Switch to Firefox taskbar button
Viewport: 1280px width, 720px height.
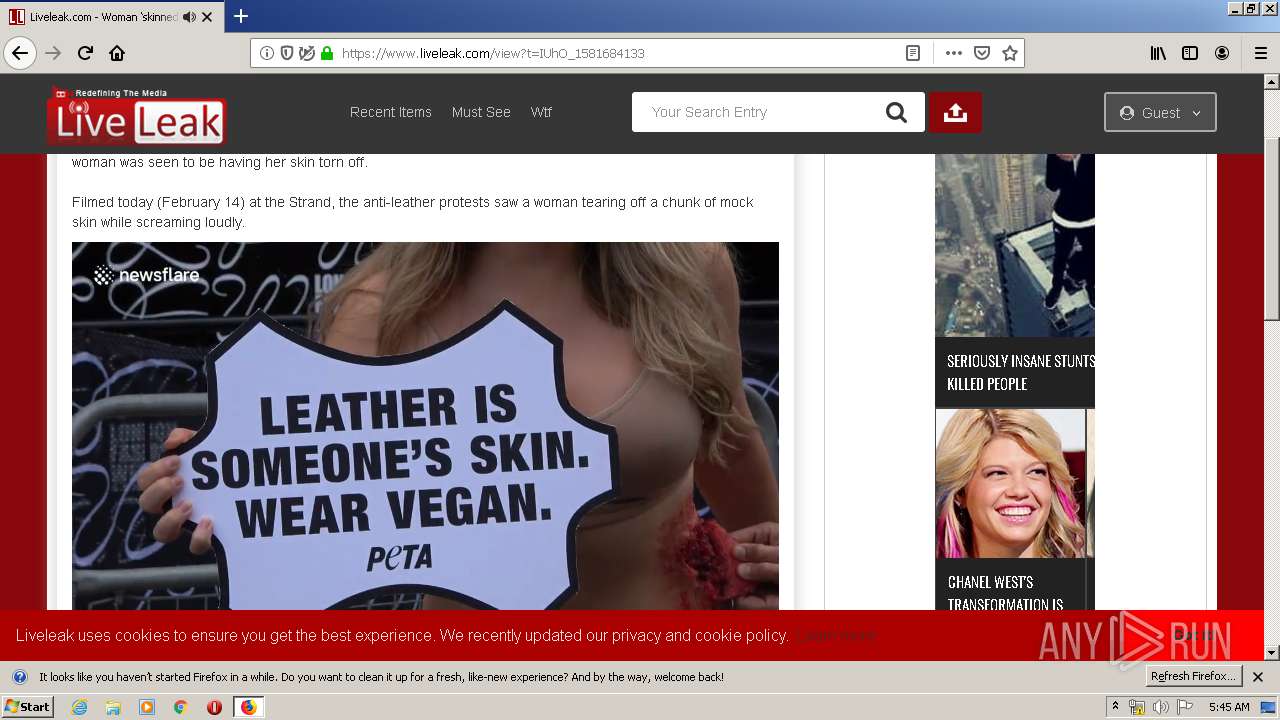pos(248,707)
